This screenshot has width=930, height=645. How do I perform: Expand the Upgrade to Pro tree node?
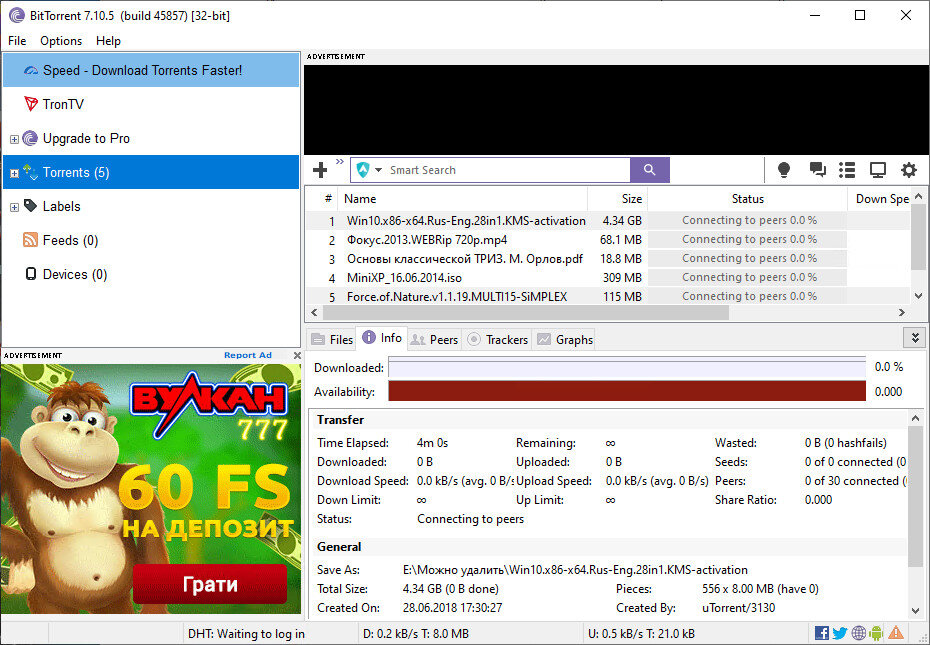(x=14, y=139)
